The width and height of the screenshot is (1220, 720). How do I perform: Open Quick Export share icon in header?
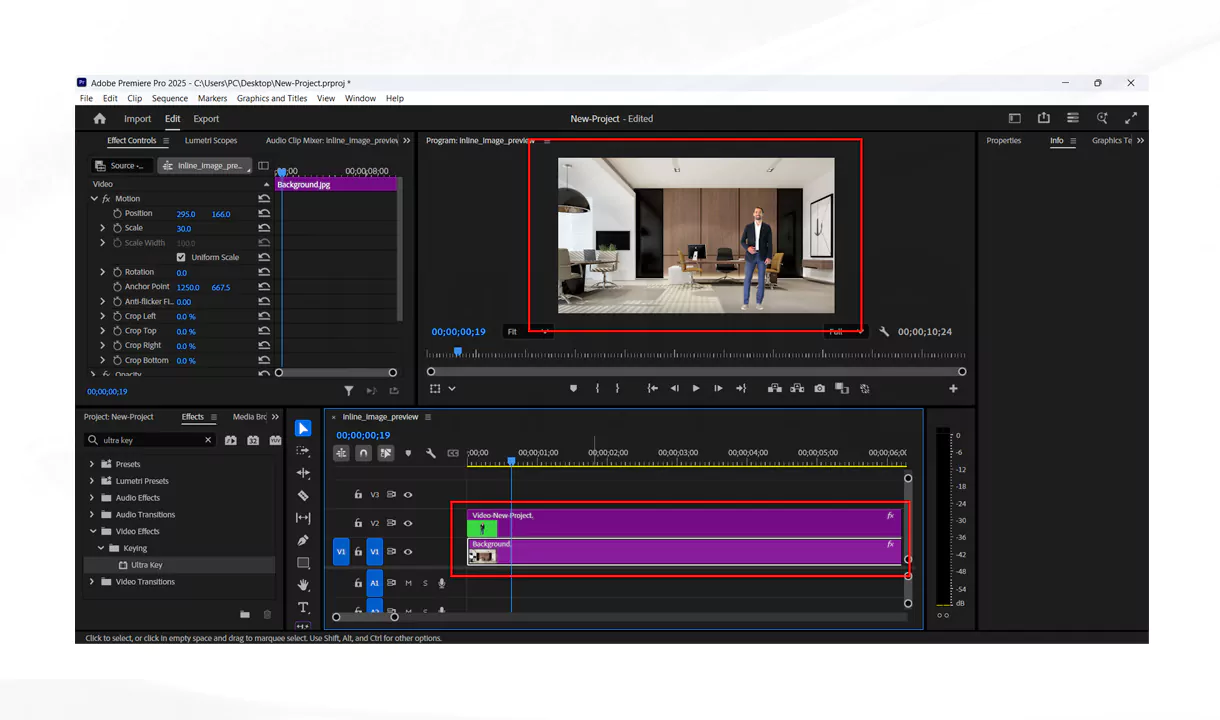point(1043,118)
